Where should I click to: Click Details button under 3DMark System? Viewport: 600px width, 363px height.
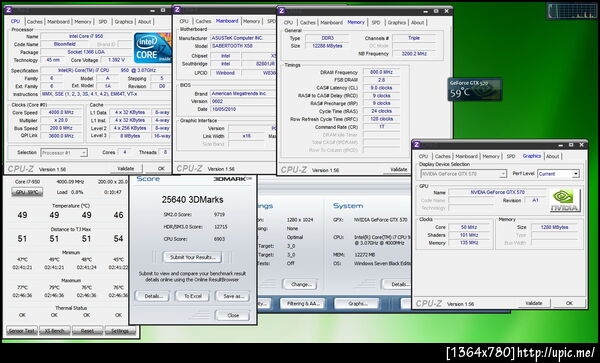click(x=396, y=285)
